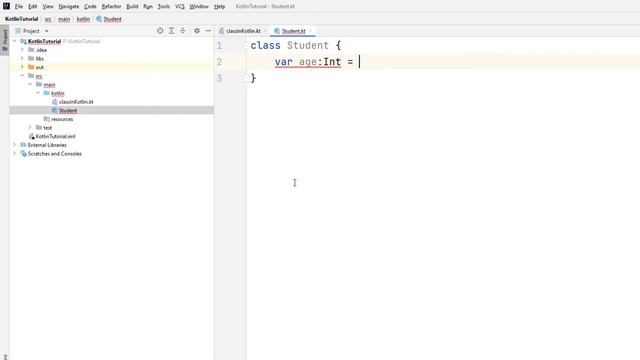Close the classInKotlin.kt editor tab
This screenshot has width=640, height=360.
coord(265,31)
